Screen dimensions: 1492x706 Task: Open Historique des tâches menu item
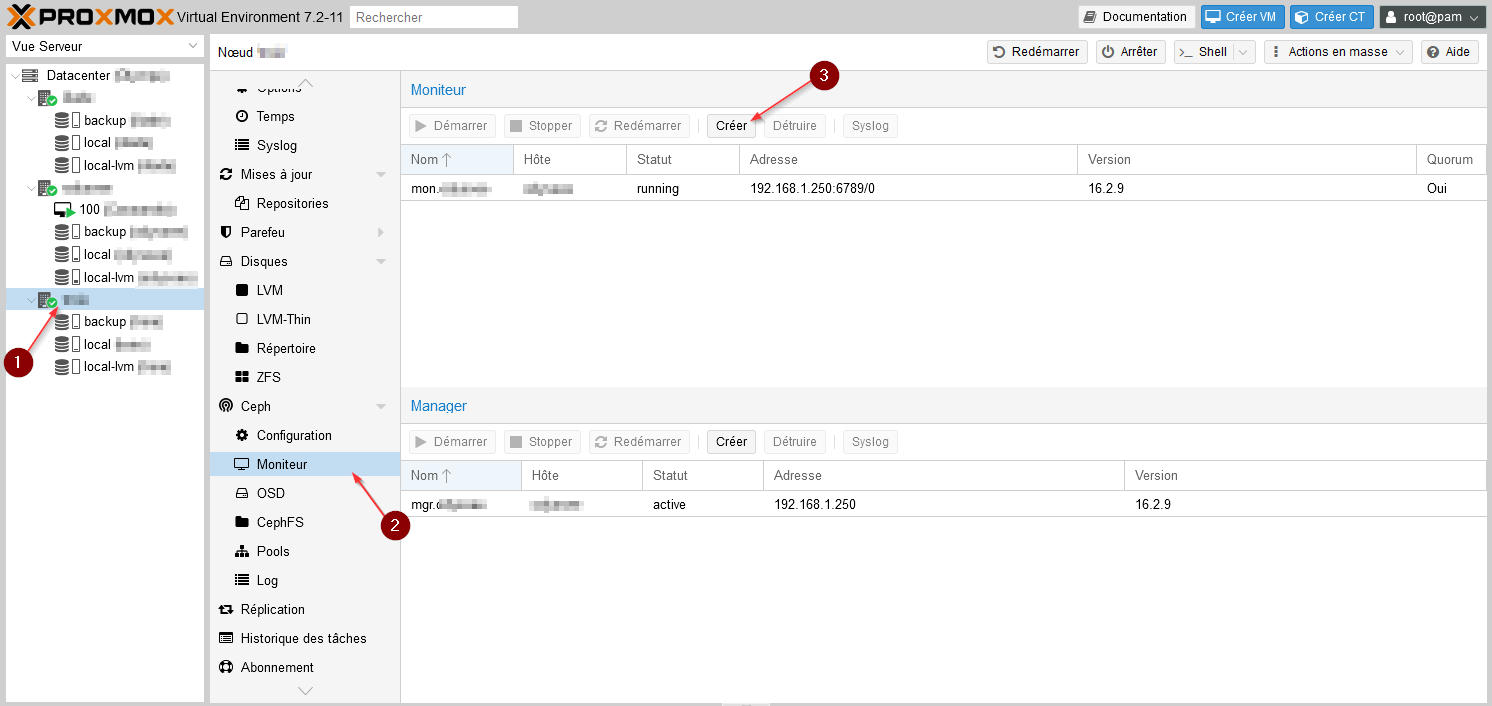303,639
